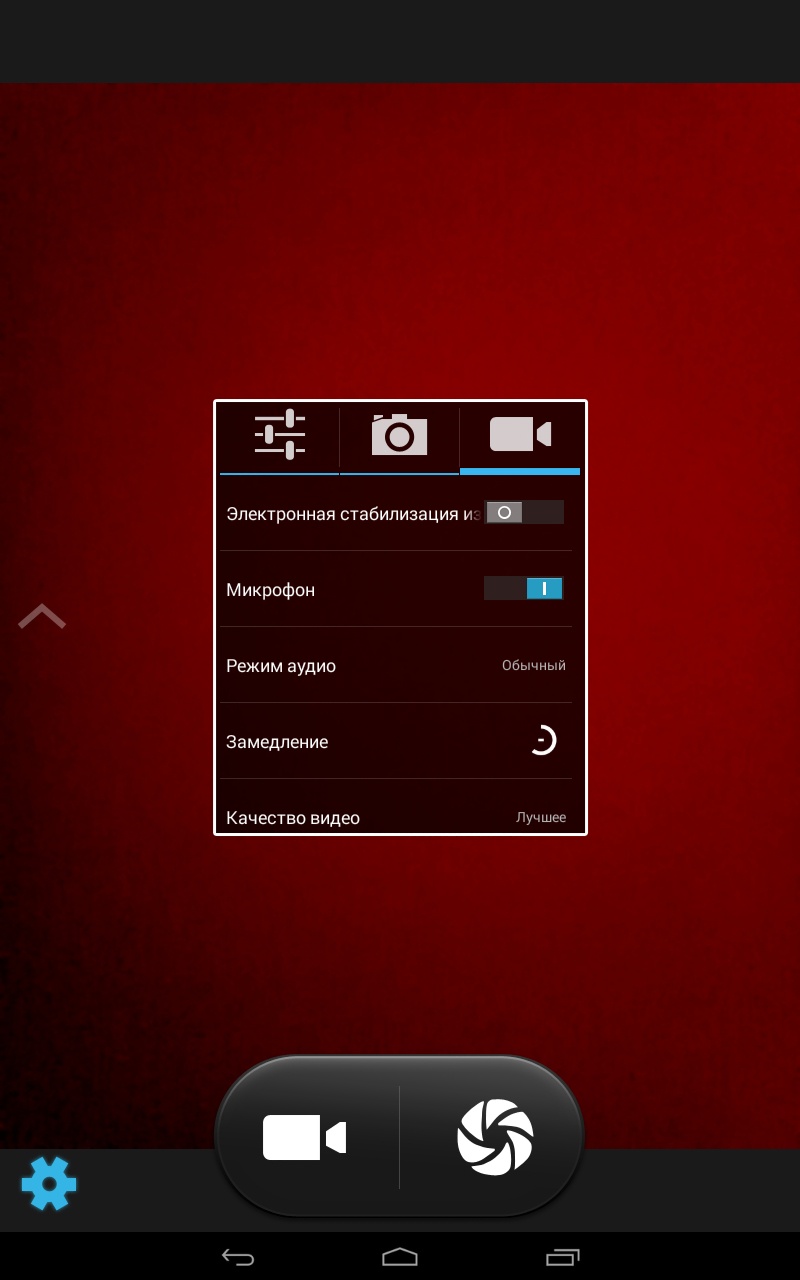
Task: Go to the Android home screen
Action: [x=399, y=1256]
